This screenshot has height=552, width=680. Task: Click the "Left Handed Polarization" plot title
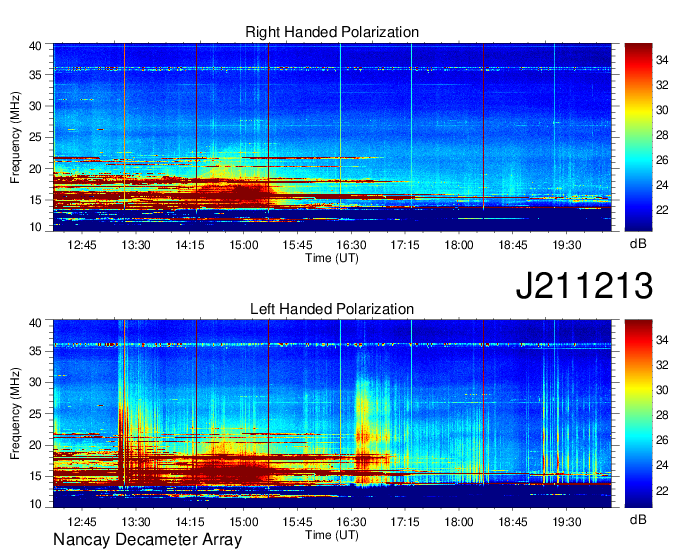[332, 309]
